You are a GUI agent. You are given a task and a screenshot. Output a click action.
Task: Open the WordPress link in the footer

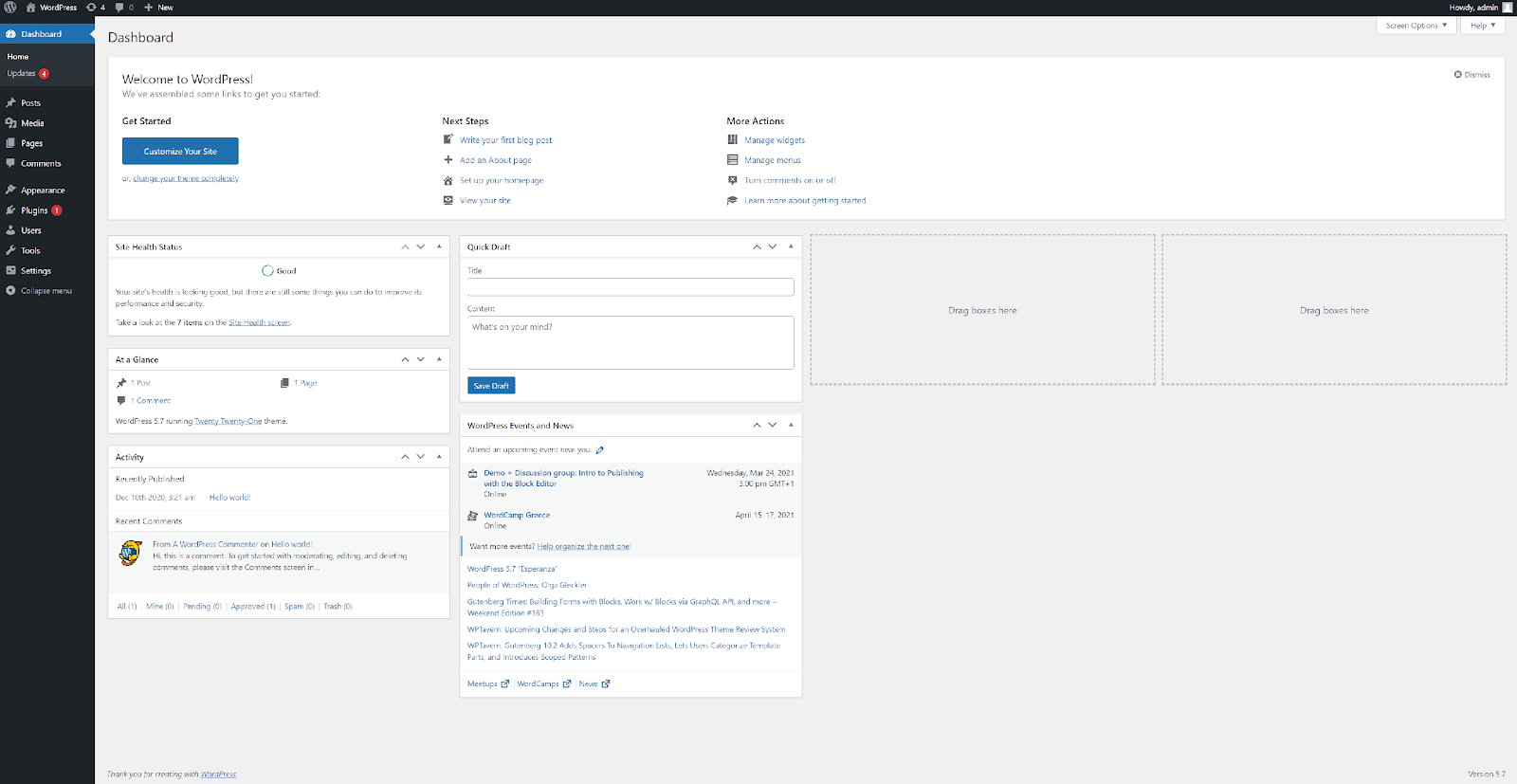[218, 774]
